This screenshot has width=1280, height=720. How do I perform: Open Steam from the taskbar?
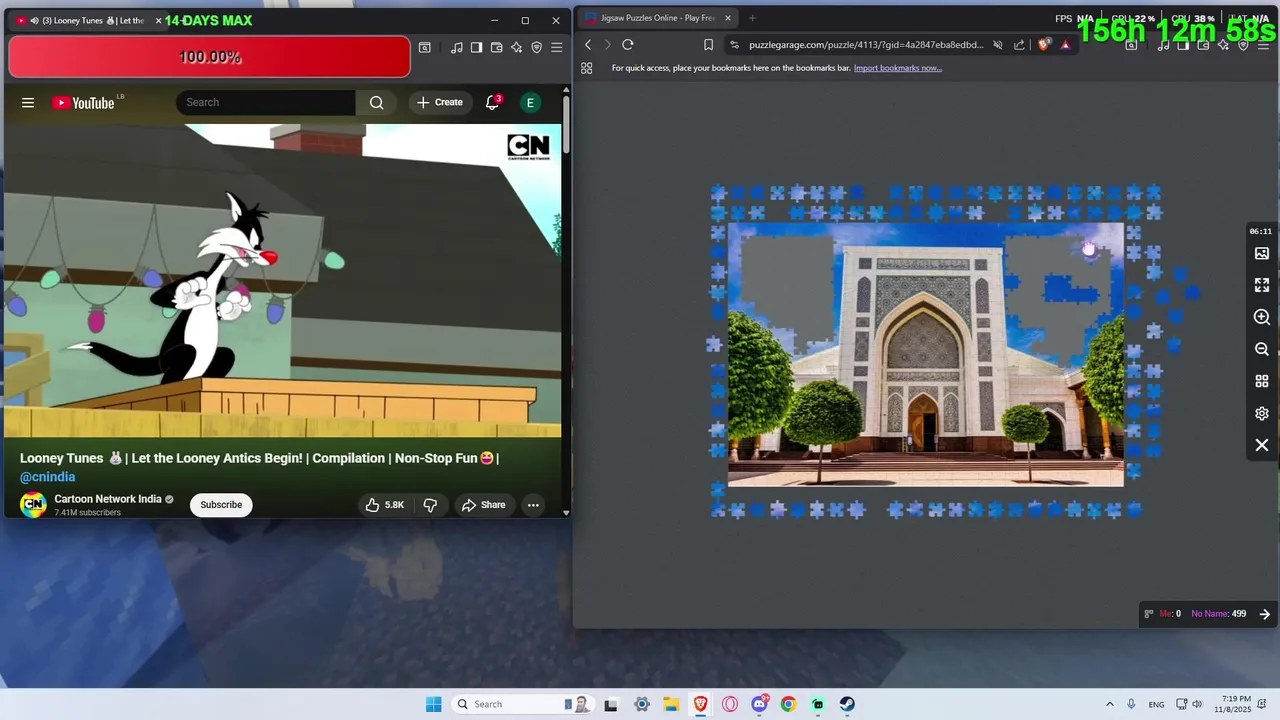point(847,704)
